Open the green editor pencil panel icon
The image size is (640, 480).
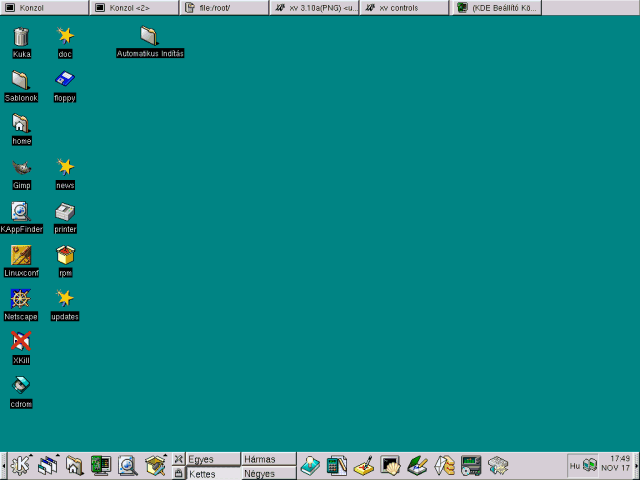click(x=417, y=465)
